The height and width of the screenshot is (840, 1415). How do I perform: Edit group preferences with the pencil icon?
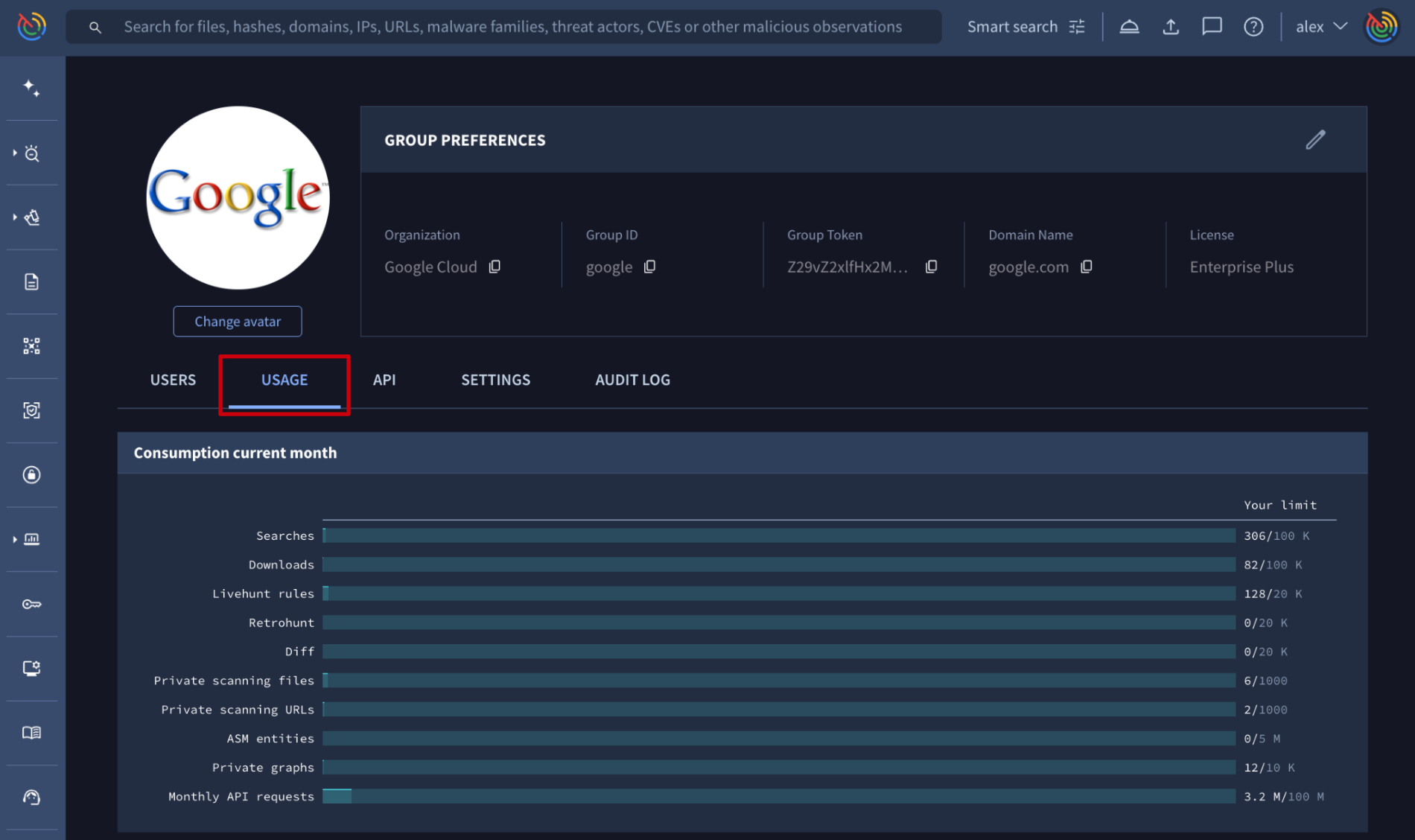(x=1315, y=140)
